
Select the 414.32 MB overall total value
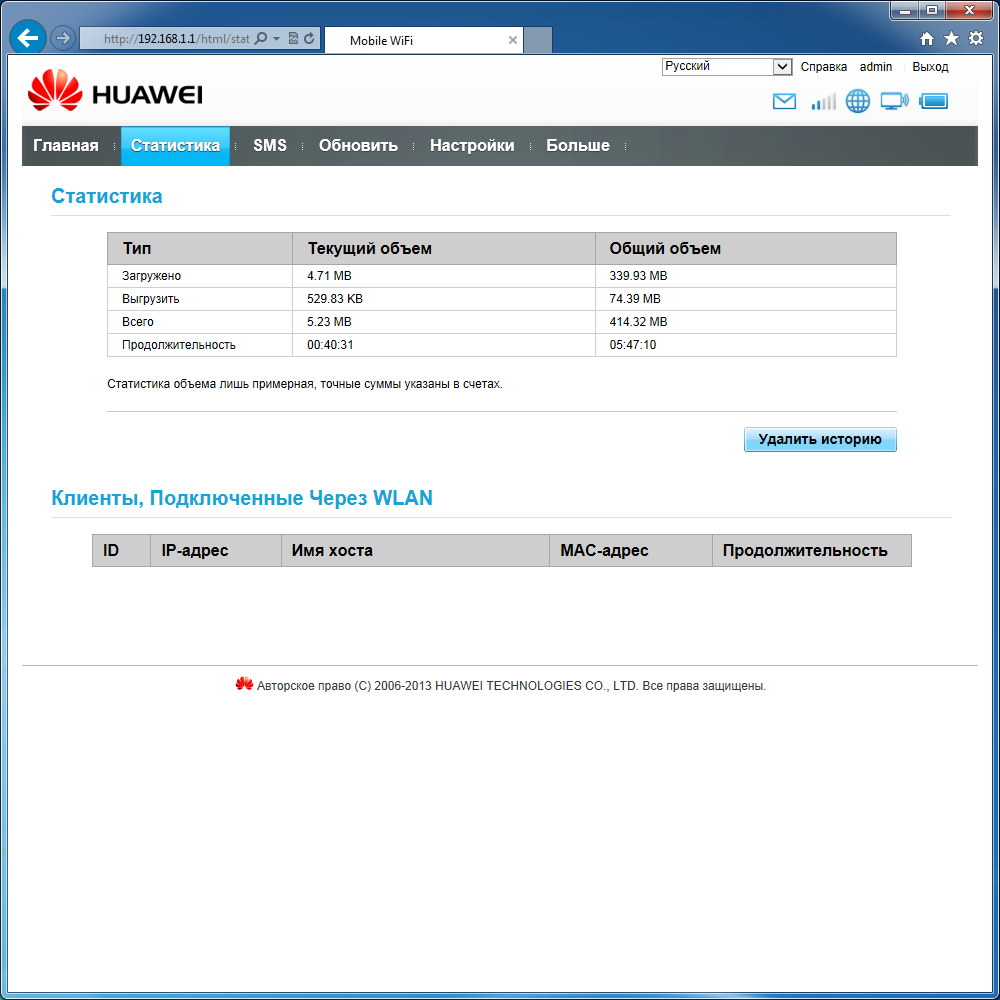point(638,322)
